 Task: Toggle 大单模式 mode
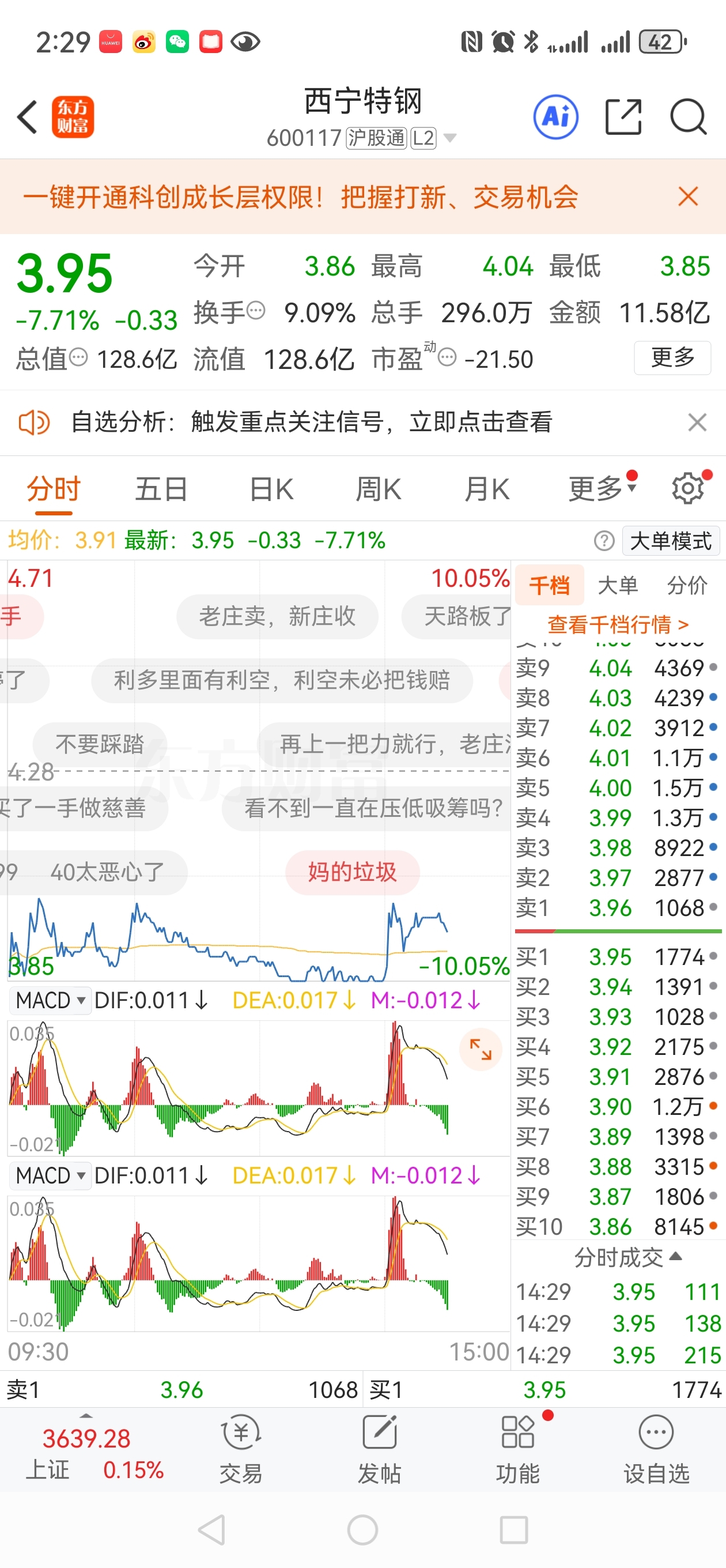[671, 541]
